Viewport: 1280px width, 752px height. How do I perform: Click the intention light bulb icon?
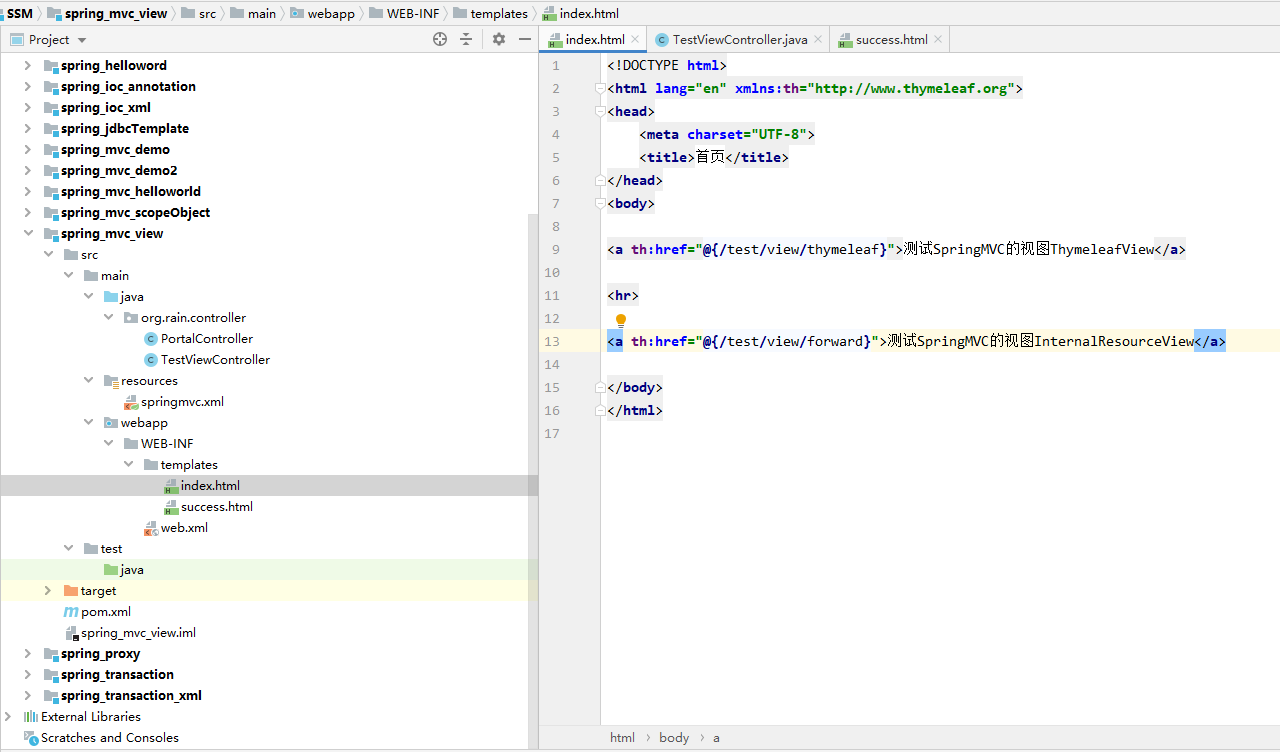click(x=621, y=321)
